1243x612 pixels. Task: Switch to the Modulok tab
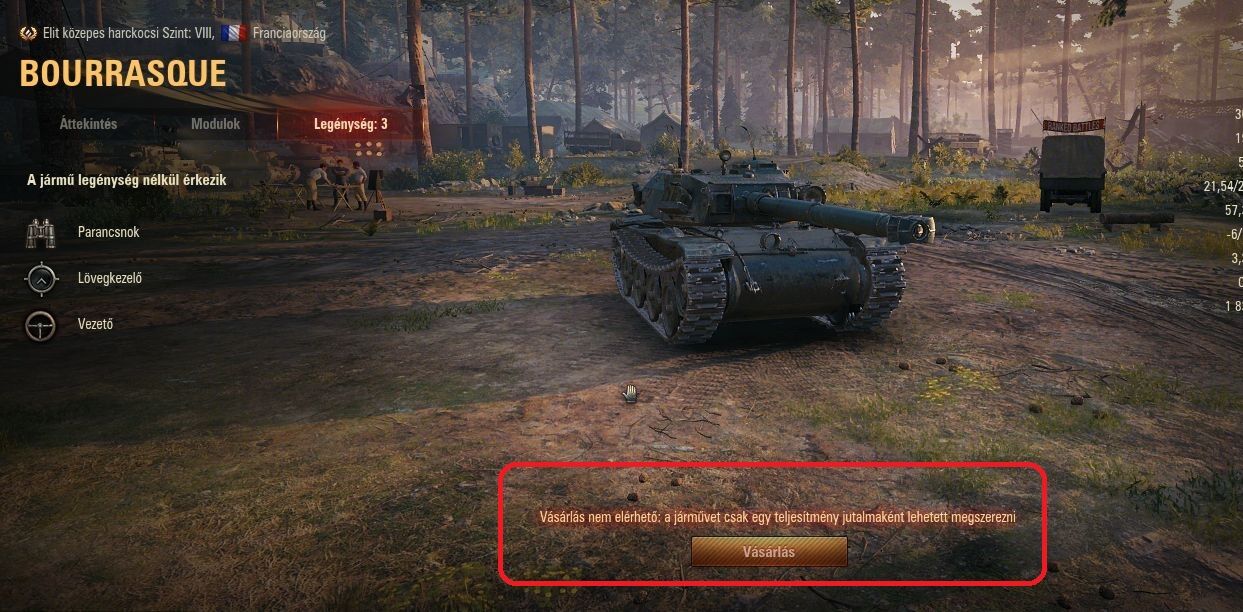tap(216, 124)
